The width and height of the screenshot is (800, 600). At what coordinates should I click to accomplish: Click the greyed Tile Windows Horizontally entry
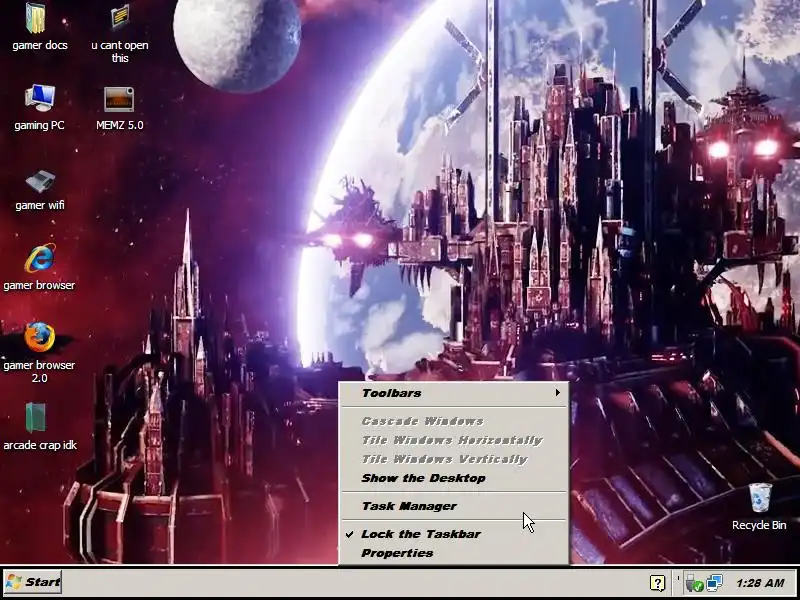(454, 440)
